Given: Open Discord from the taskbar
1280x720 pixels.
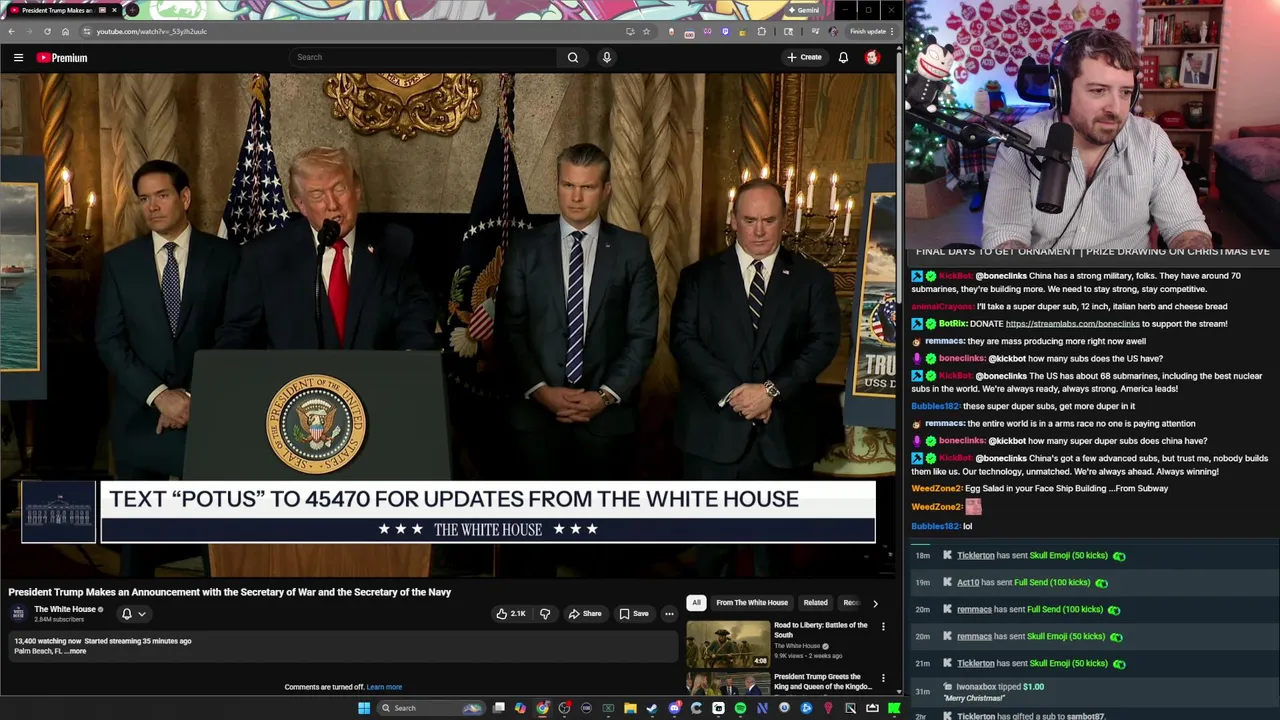Looking at the screenshot, I should [x=674, y=708].
